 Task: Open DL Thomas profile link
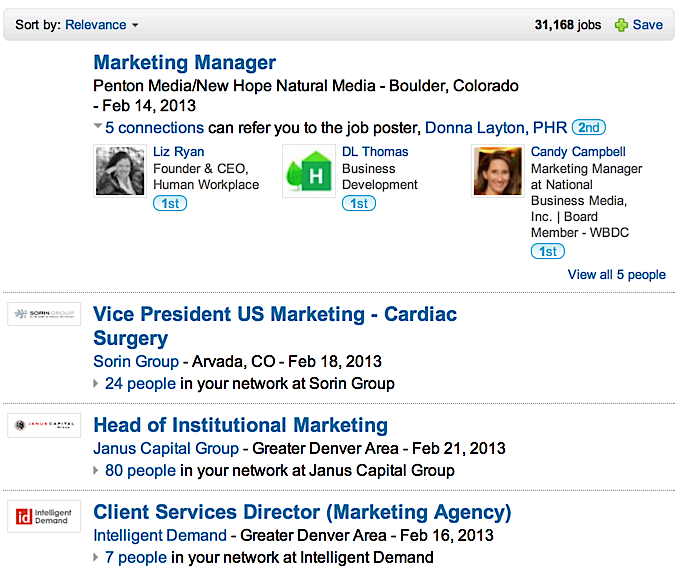pyautogui.click(x=375, y=151)
